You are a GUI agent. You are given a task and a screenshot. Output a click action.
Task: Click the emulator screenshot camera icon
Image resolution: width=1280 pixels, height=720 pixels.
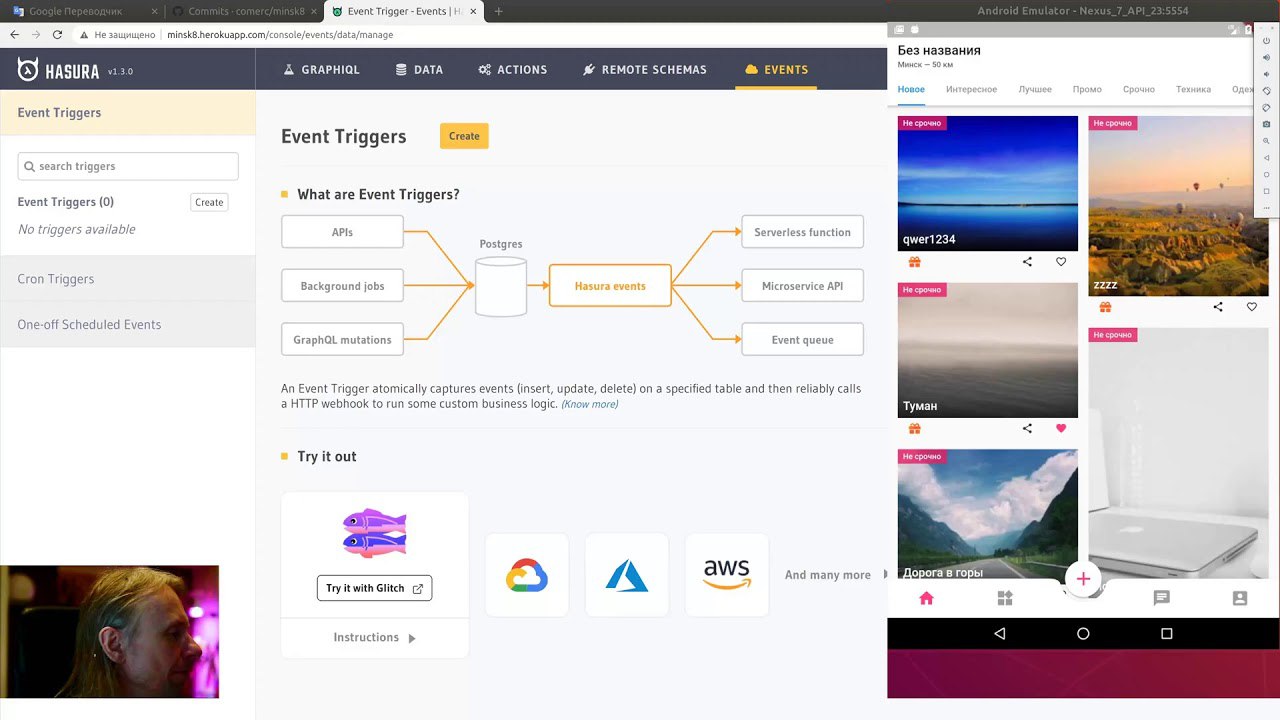pyautogui.click(x=1267, y=124)
